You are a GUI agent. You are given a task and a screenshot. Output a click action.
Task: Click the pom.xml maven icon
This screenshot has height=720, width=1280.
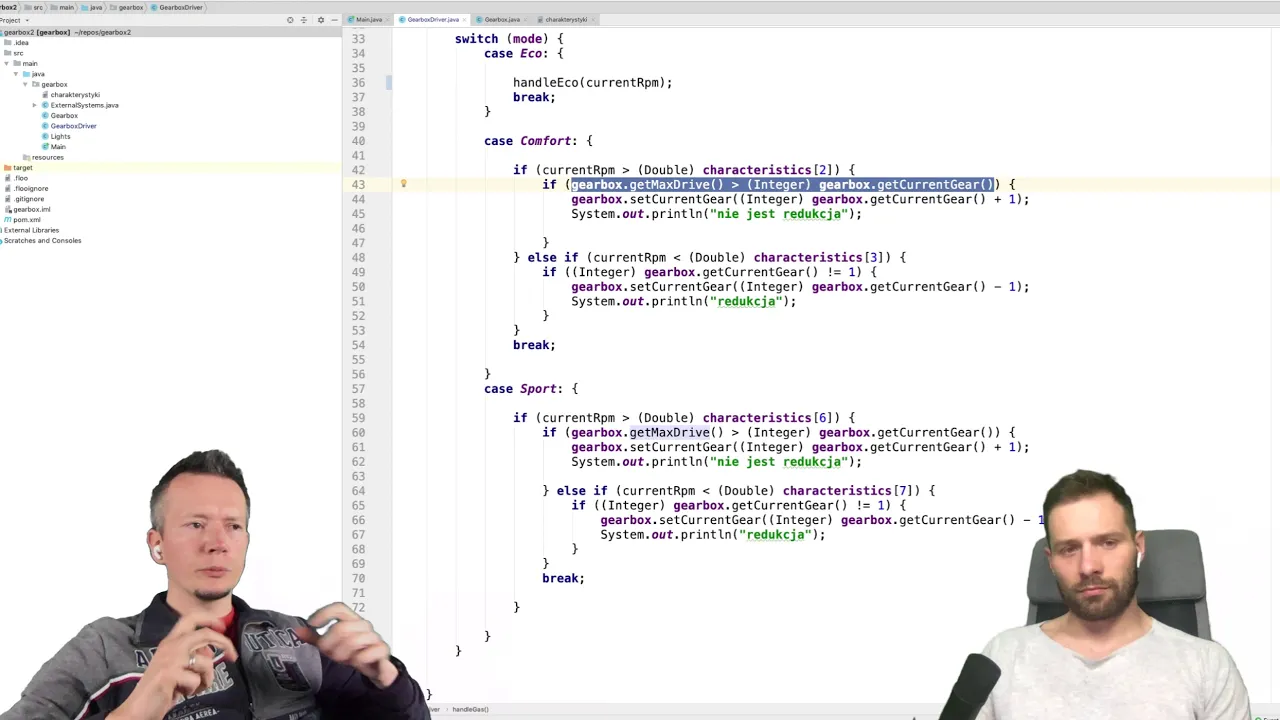(8, 220)
